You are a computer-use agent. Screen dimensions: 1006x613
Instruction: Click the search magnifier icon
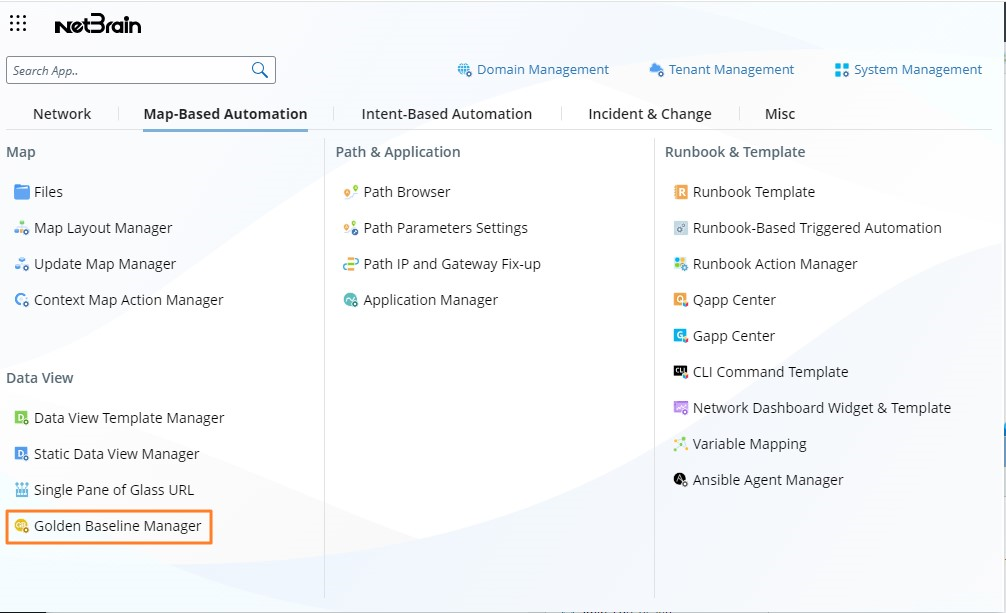pyautogui.click(x=260, y=70)
